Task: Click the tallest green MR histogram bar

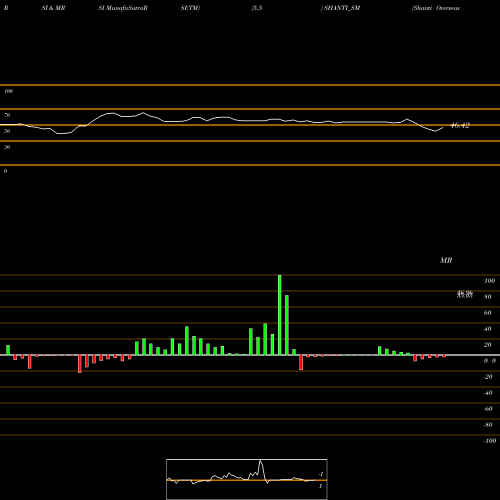Action: [x=280, y=315]
